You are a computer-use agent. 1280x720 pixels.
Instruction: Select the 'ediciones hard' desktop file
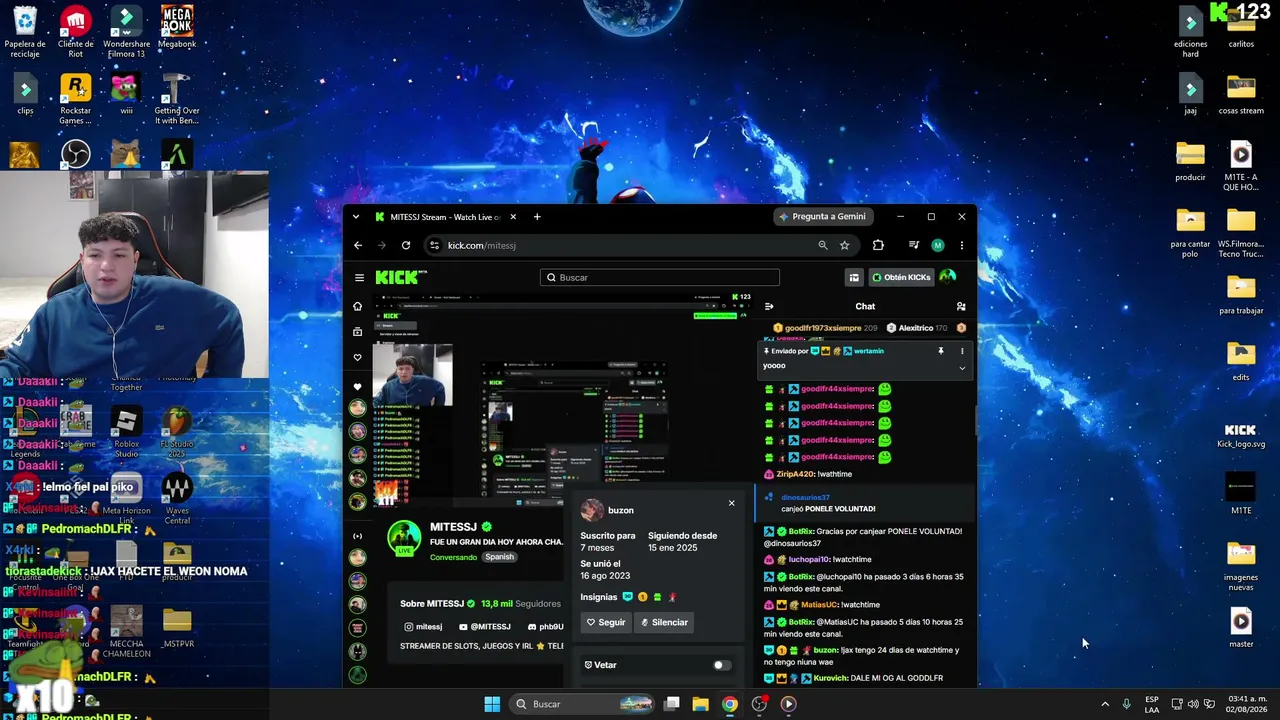pyautogui.click(x=1190, y=31)
